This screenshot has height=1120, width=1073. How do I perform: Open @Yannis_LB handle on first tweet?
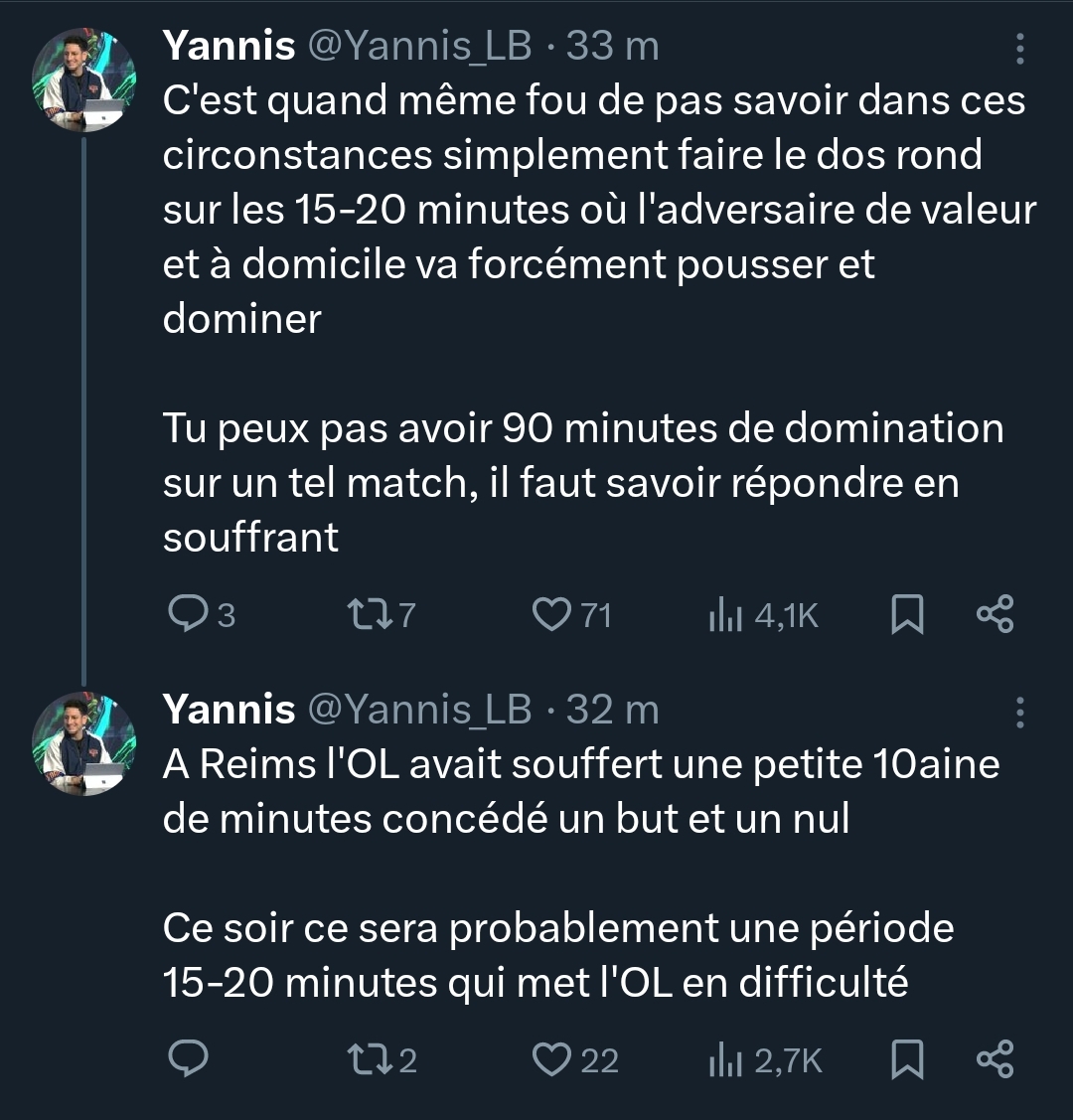pos(421,46)
